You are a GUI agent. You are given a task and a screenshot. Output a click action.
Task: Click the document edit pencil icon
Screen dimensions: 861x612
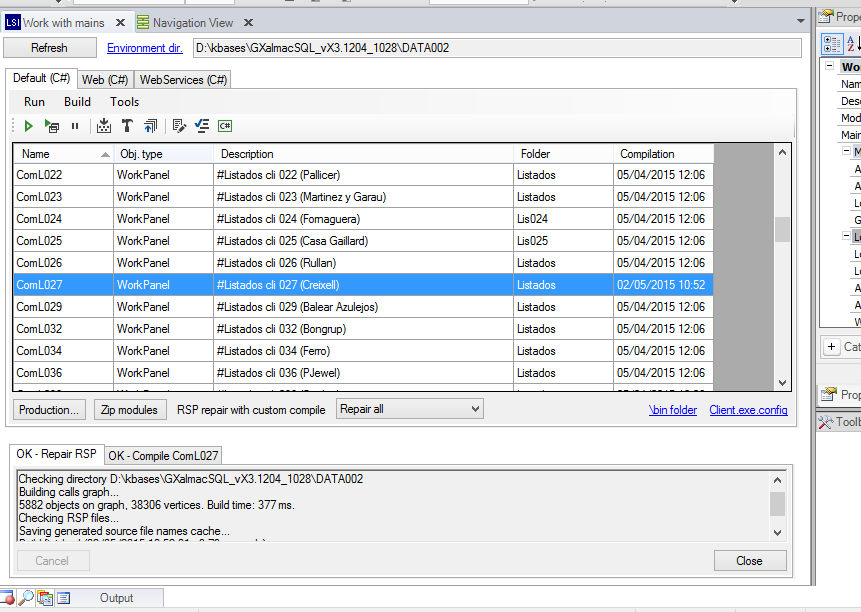tap(179, 126)
